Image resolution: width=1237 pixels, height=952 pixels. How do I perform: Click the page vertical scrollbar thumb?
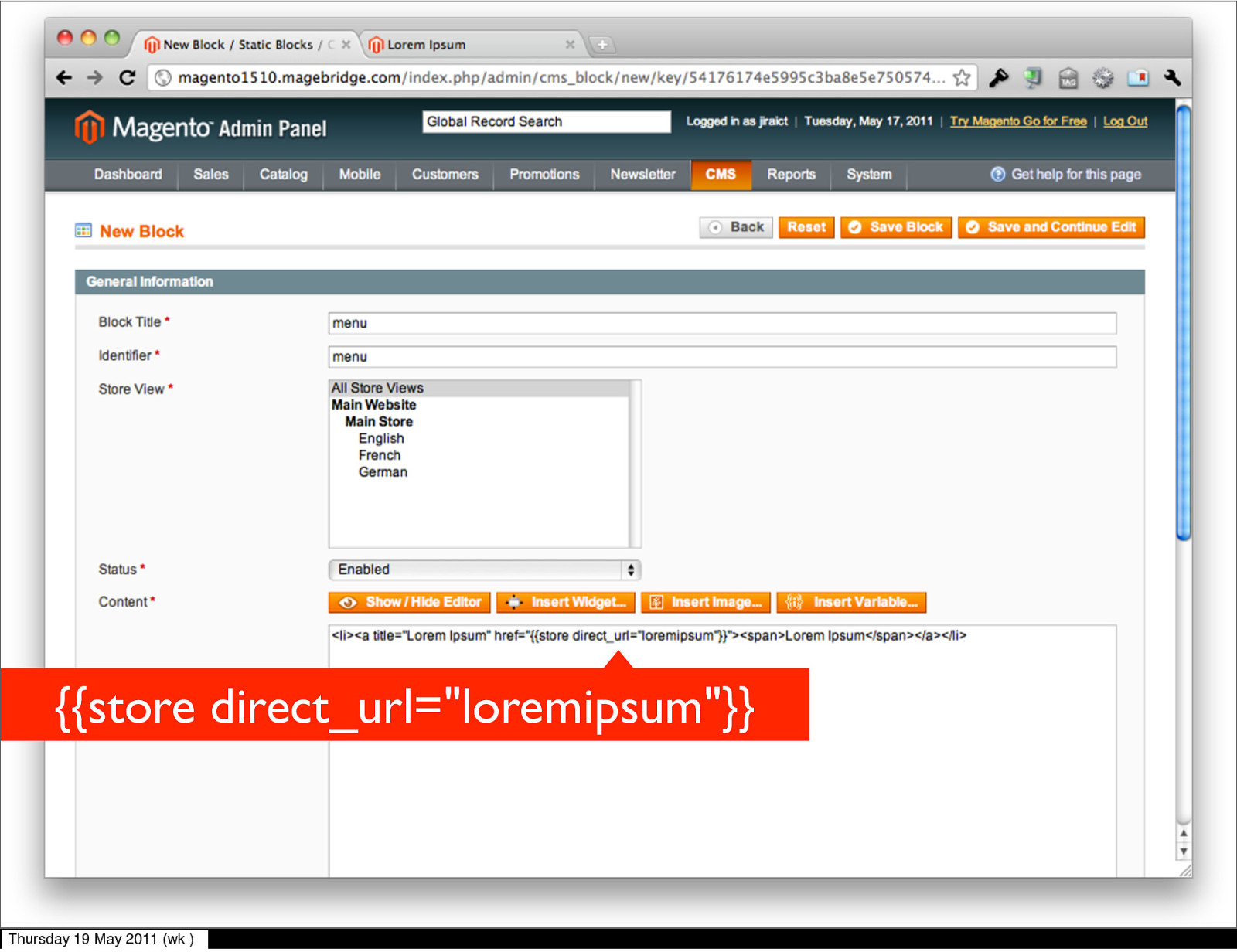(x=1183, y=322)
